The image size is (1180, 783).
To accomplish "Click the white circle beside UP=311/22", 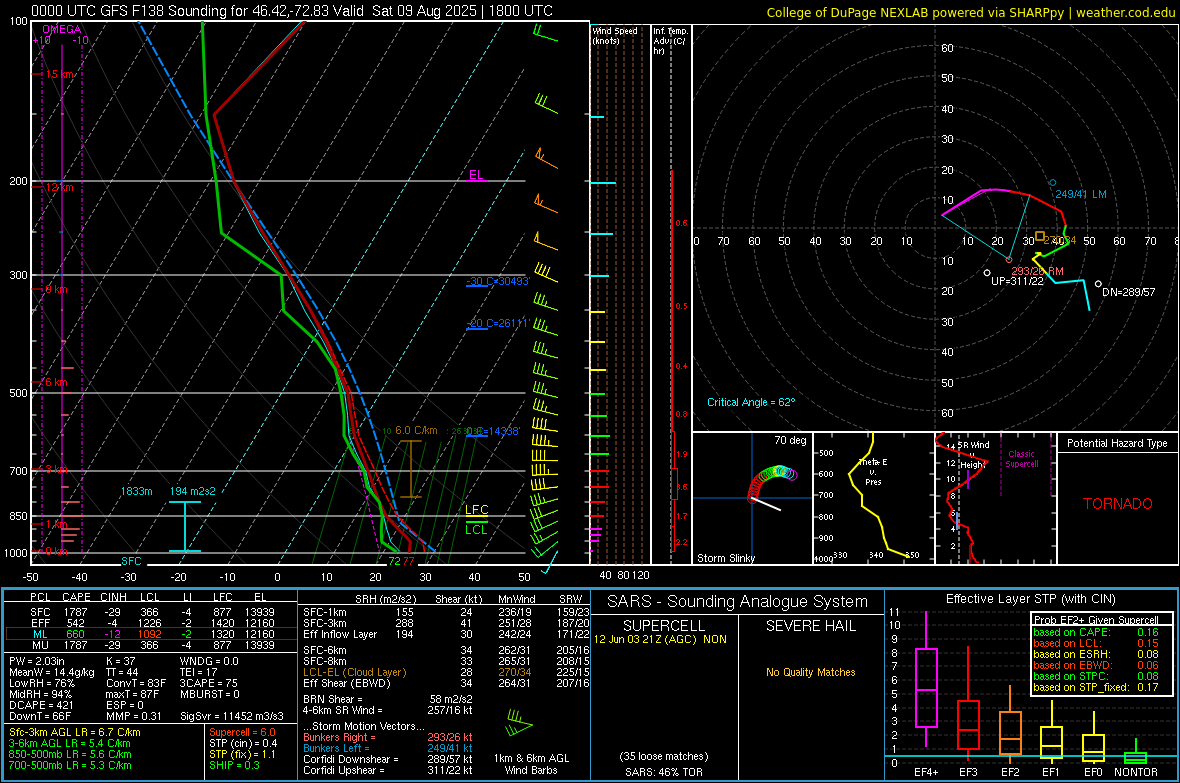I will coord(987,273).
